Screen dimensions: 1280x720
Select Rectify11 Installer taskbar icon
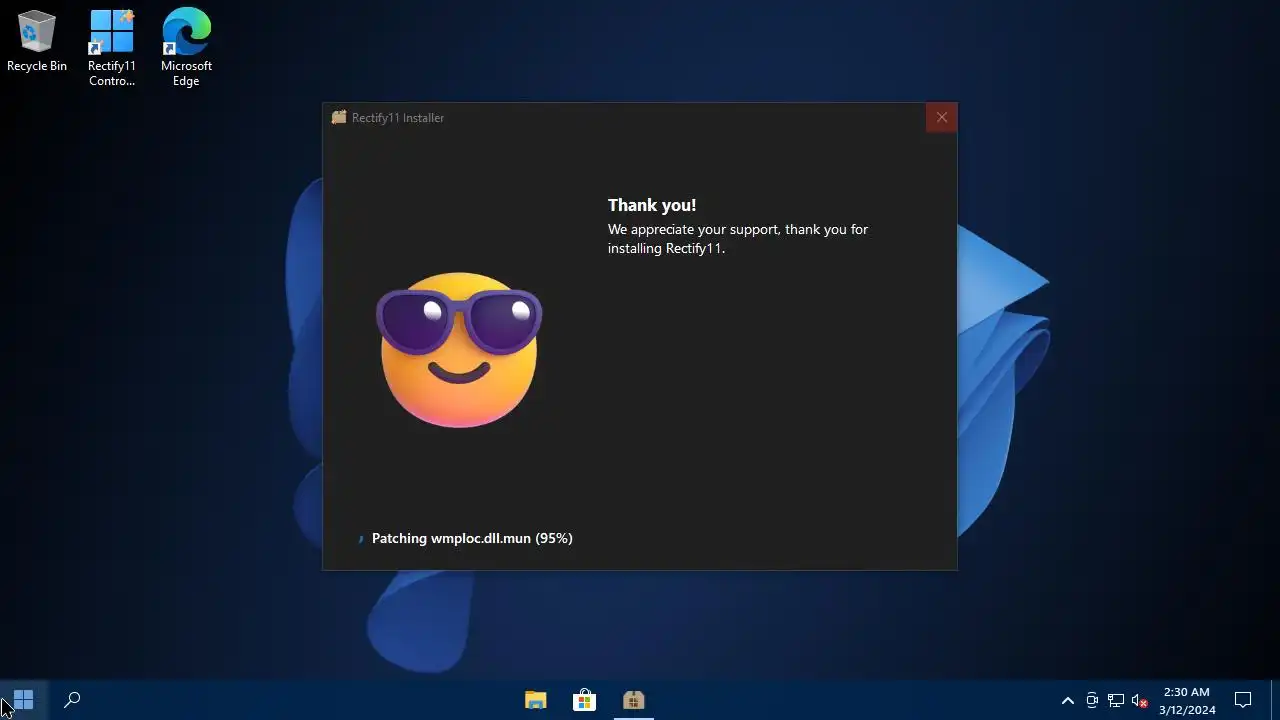[x=633, y=700]
